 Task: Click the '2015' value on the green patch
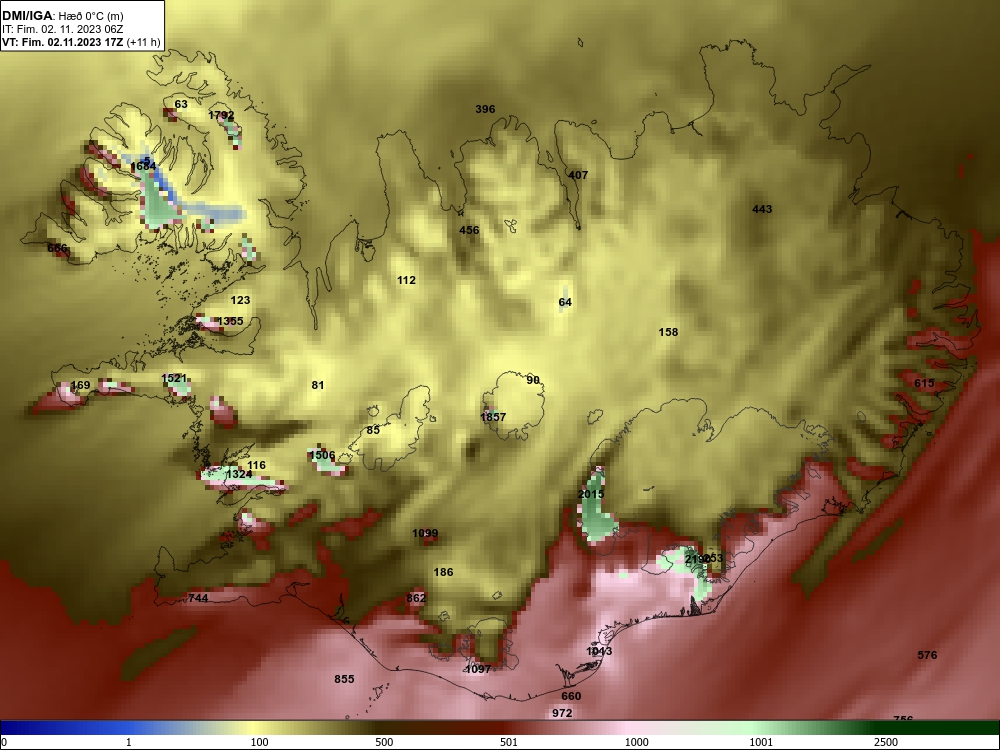pos(591,494)
